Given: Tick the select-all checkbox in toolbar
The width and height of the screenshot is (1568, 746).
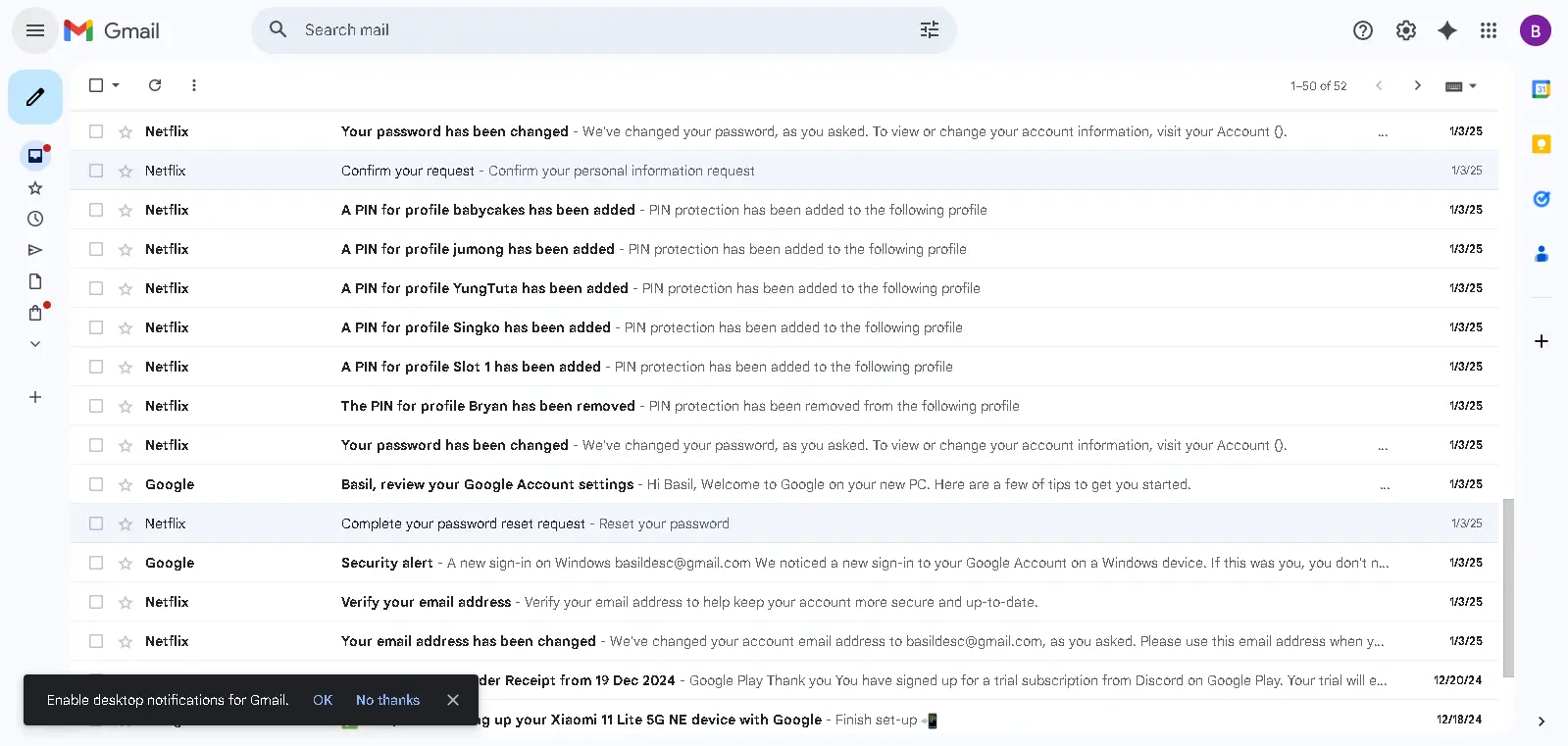Looking at the screenshot, I should [96, 85].
